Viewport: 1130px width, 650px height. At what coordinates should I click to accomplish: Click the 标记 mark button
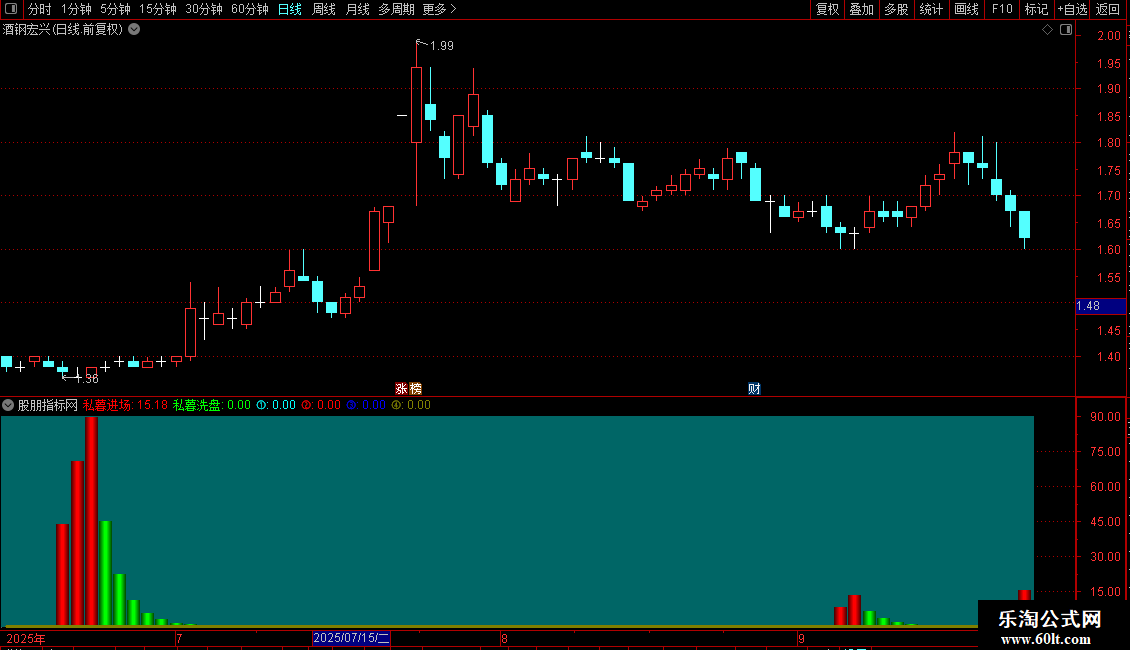coord(1036,9)
